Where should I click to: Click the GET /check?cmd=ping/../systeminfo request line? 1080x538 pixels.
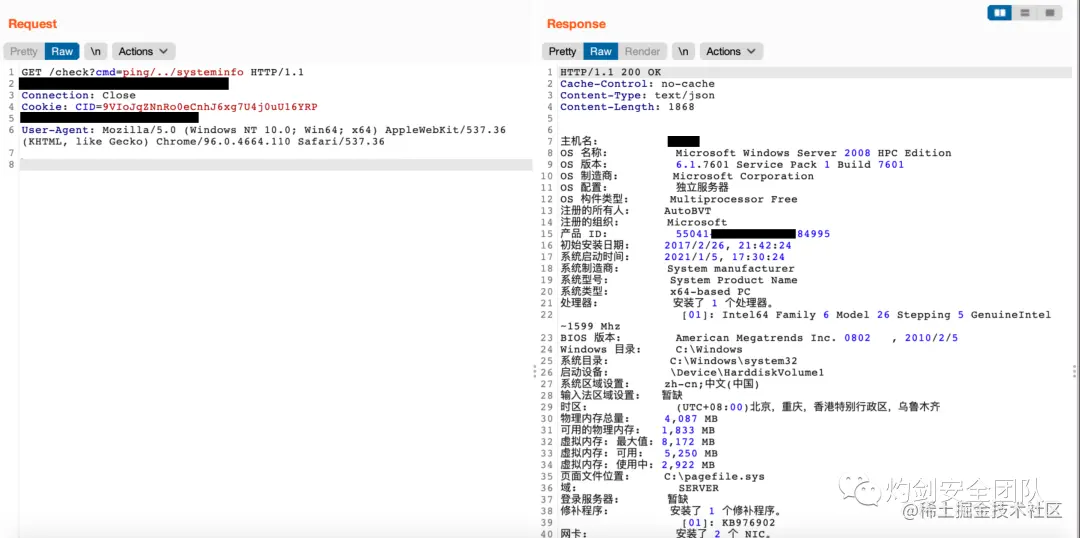(x=163, y=72)
